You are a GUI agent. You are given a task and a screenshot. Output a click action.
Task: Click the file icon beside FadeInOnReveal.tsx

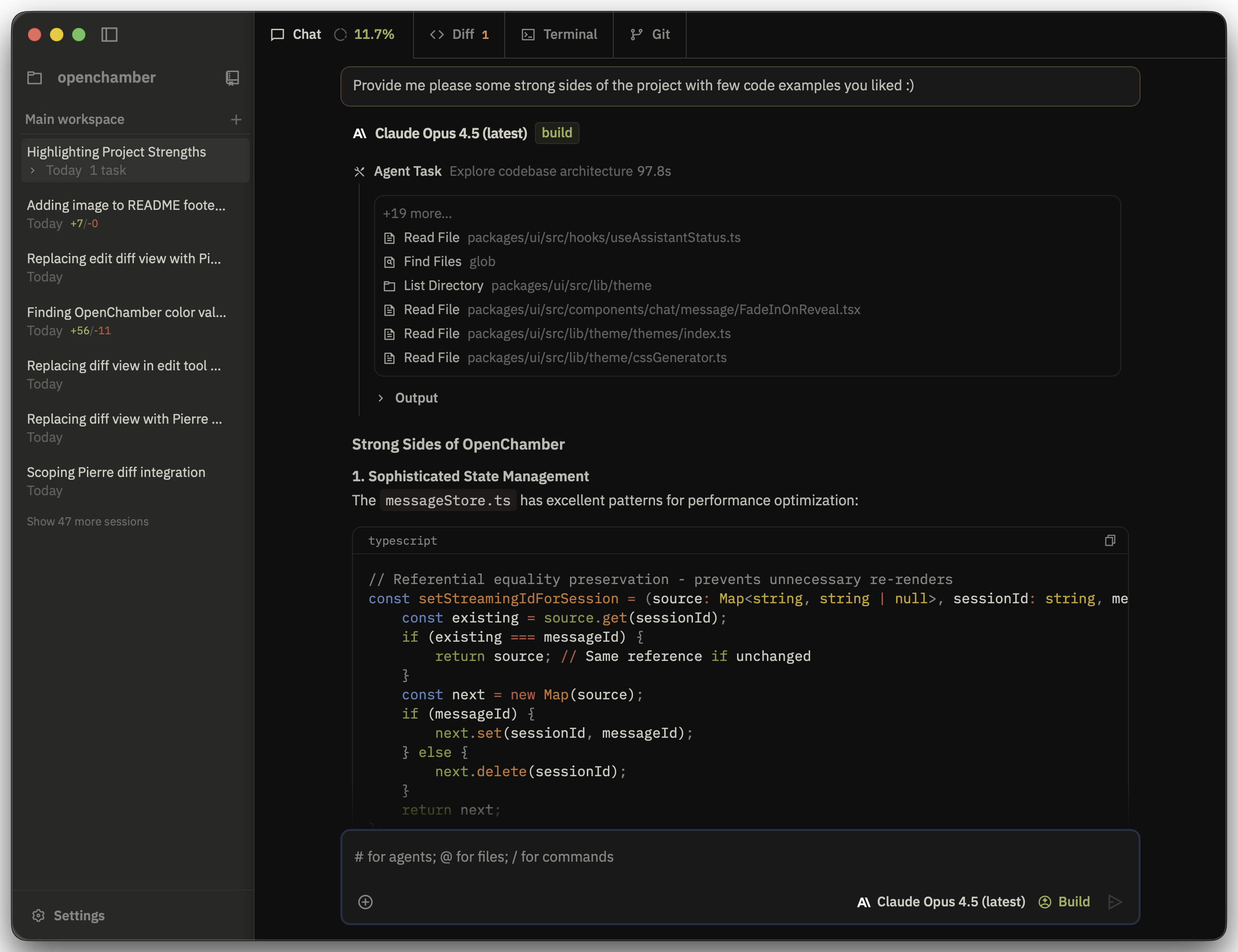click(x=389, y=310)
